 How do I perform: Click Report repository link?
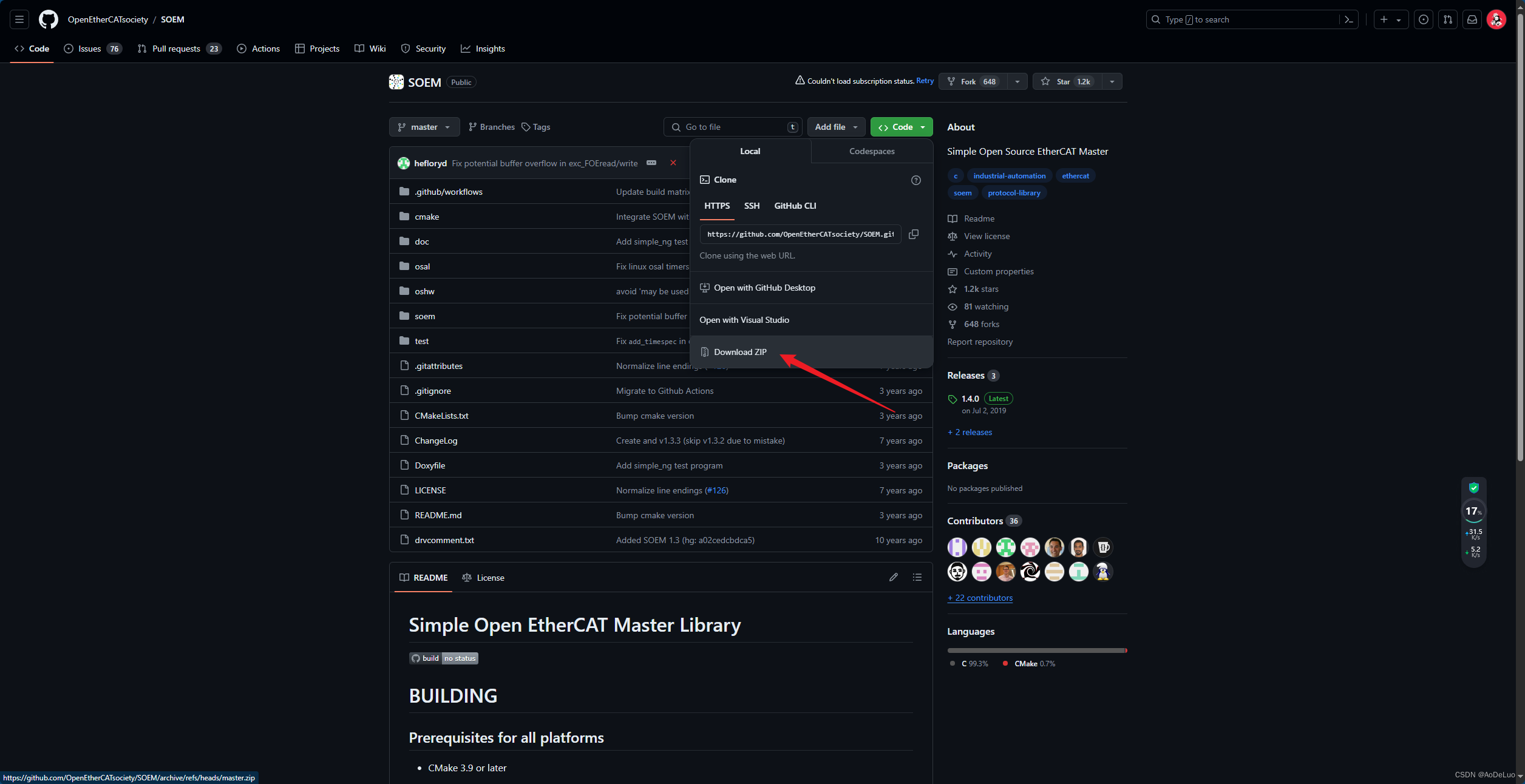tap(980, 342)
